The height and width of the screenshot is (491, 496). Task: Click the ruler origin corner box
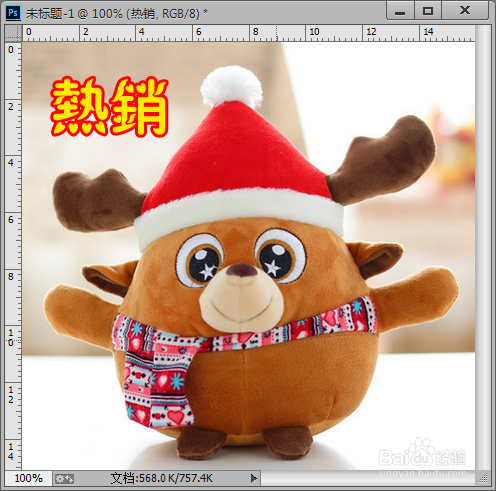13,33
